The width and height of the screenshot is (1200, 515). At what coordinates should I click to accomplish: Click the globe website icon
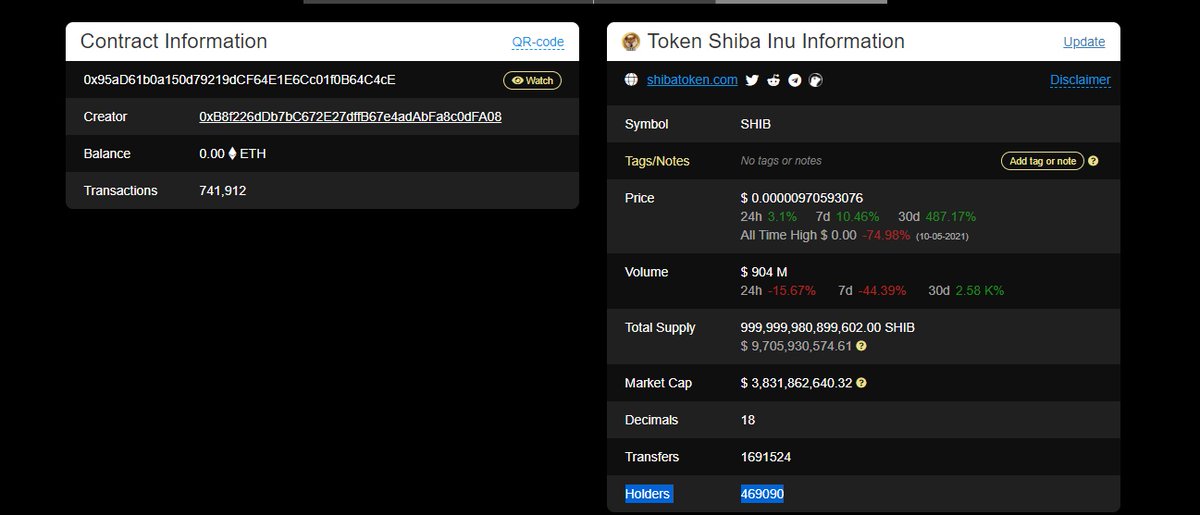tap(631, 80)
